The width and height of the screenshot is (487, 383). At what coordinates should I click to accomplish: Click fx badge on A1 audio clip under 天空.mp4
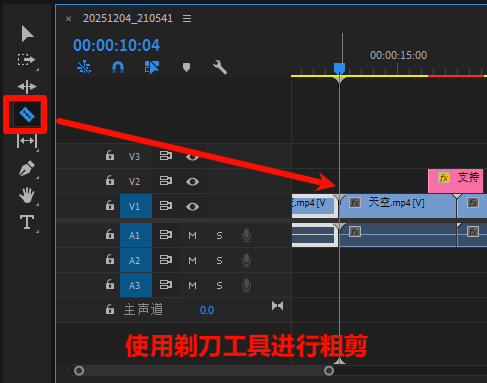[355, 232]
